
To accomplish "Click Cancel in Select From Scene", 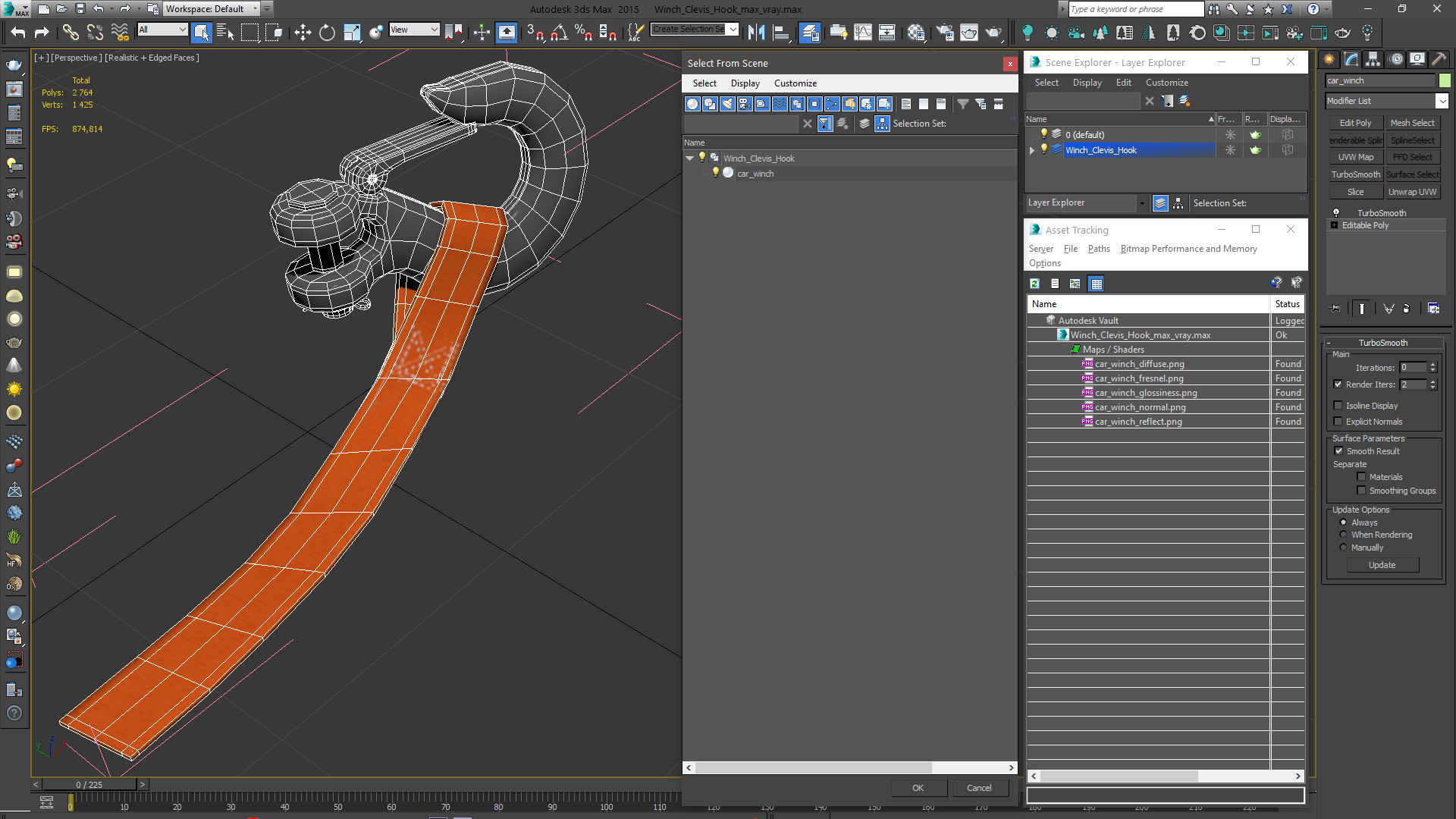I will pyautogui.click(x=979, y=788).
